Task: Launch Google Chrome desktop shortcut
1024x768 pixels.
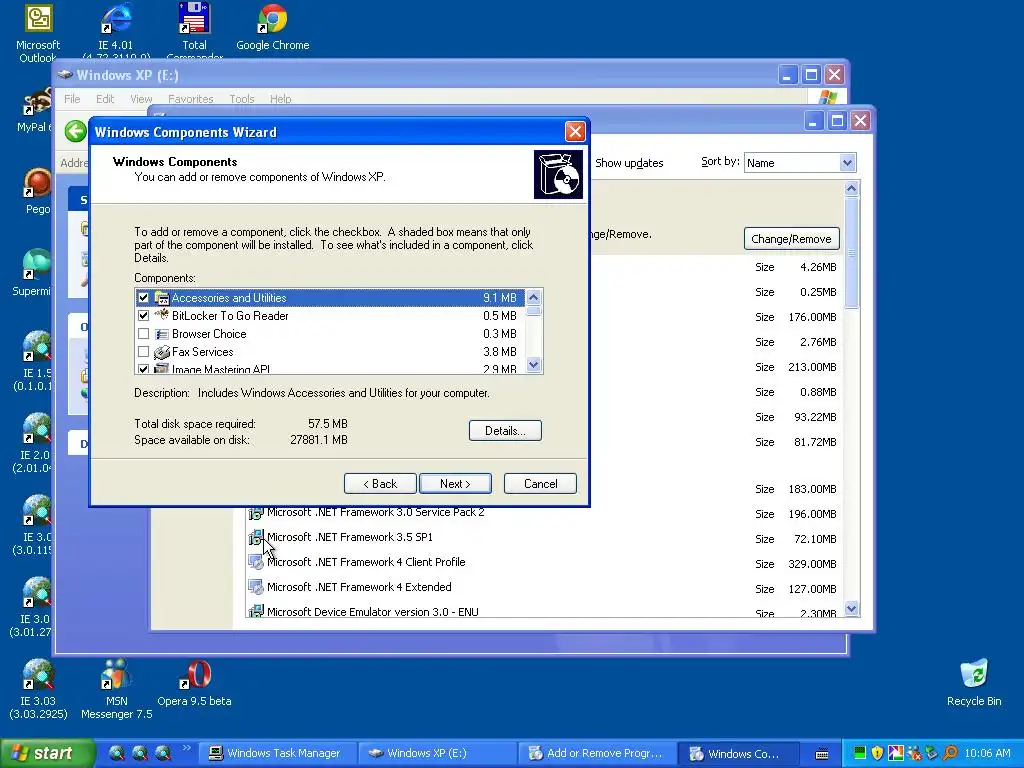Action: 272,29
